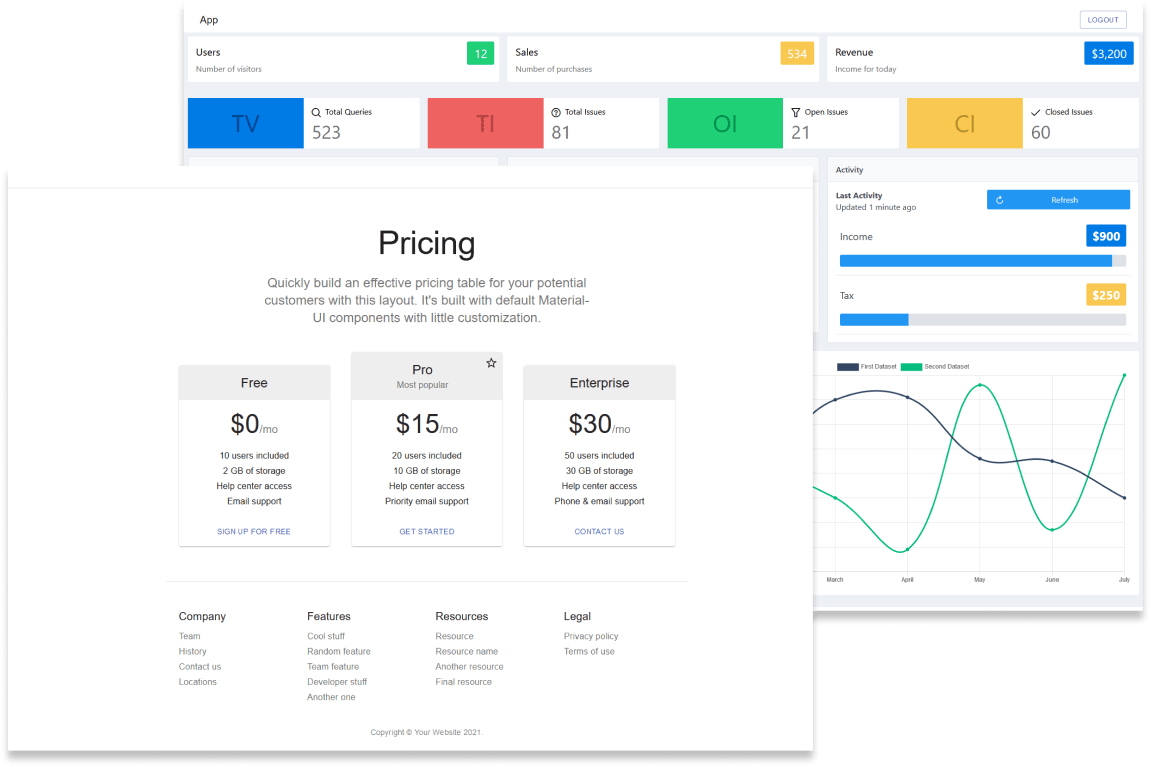
Task: Open the Developer stuff link
Action: (337, 682)
